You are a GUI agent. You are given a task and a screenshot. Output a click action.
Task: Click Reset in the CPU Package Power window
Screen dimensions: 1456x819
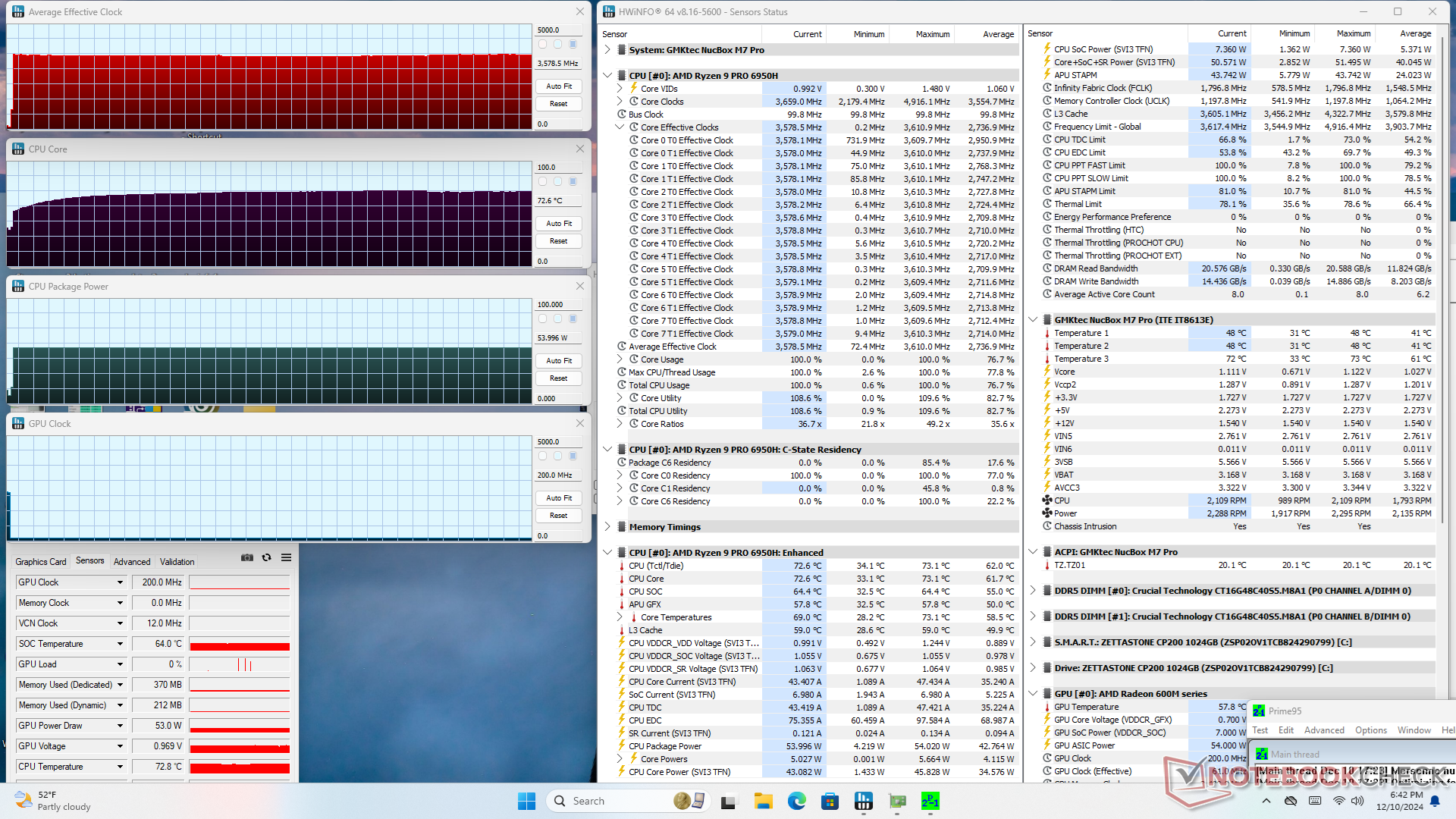(559, 378)
